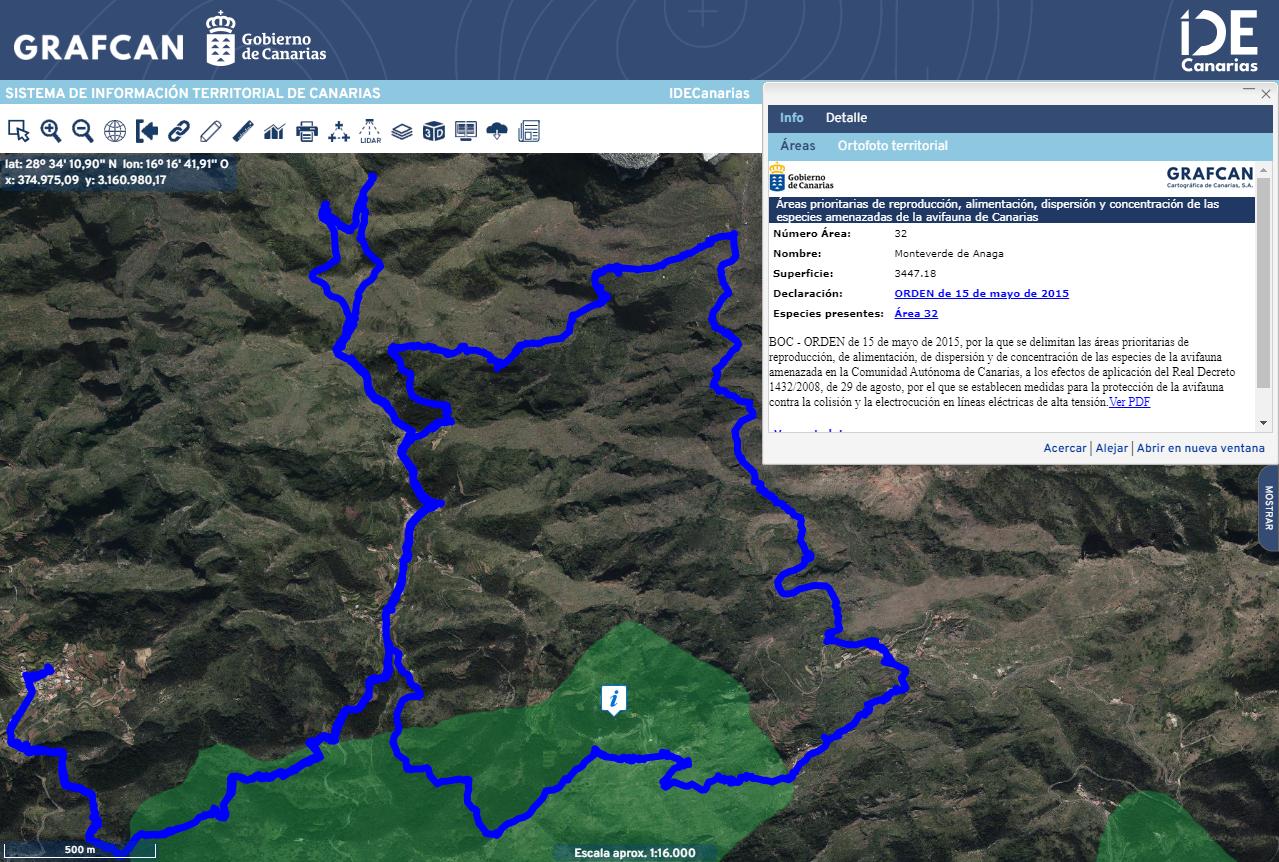The width and height of the screenshot is (1279, 862).
Task: Select the pencil drawing tool
Action: pos(211,131)
